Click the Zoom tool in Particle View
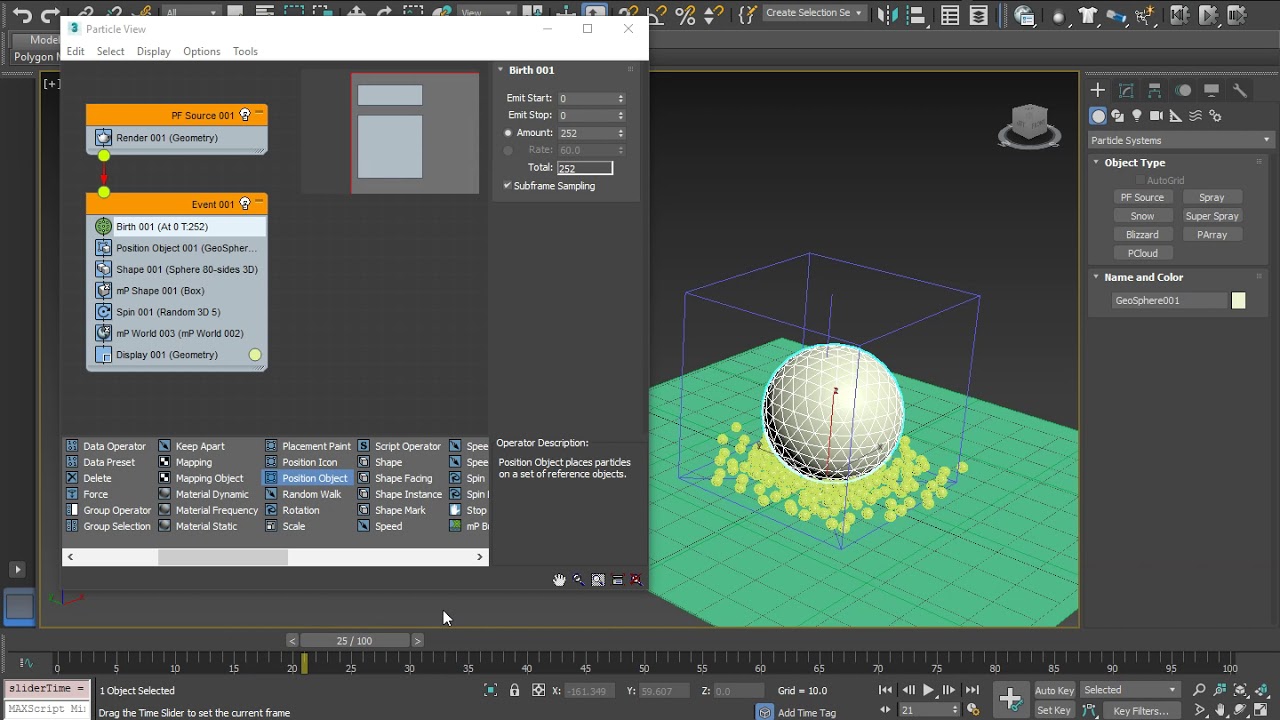 [x=578, y=580]
